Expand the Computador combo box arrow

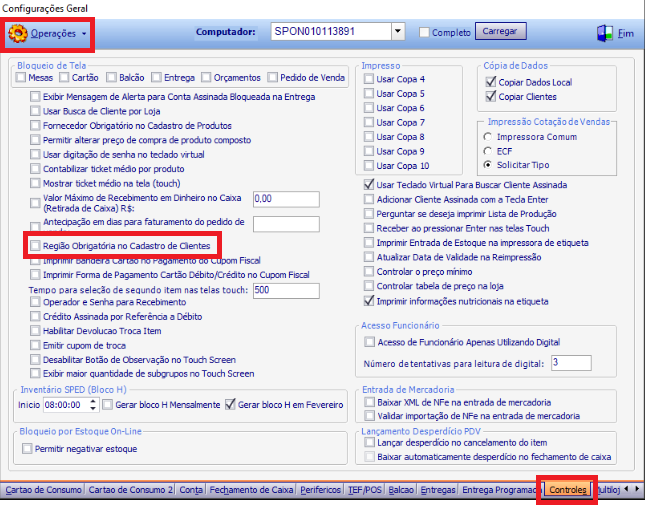pyautogui.click(x=398, y=31)
